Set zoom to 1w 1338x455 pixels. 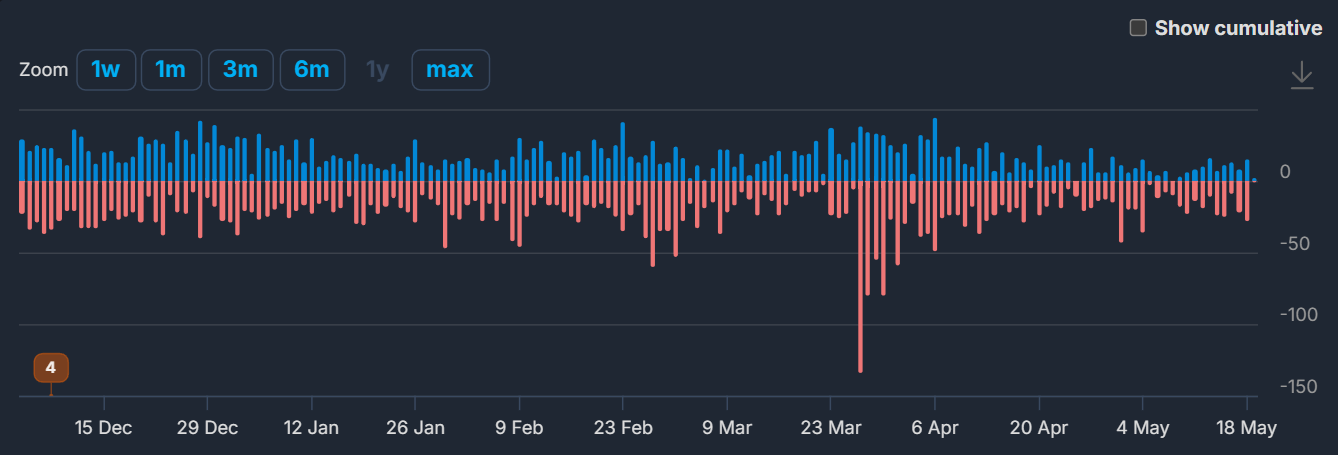pos(106,70)
